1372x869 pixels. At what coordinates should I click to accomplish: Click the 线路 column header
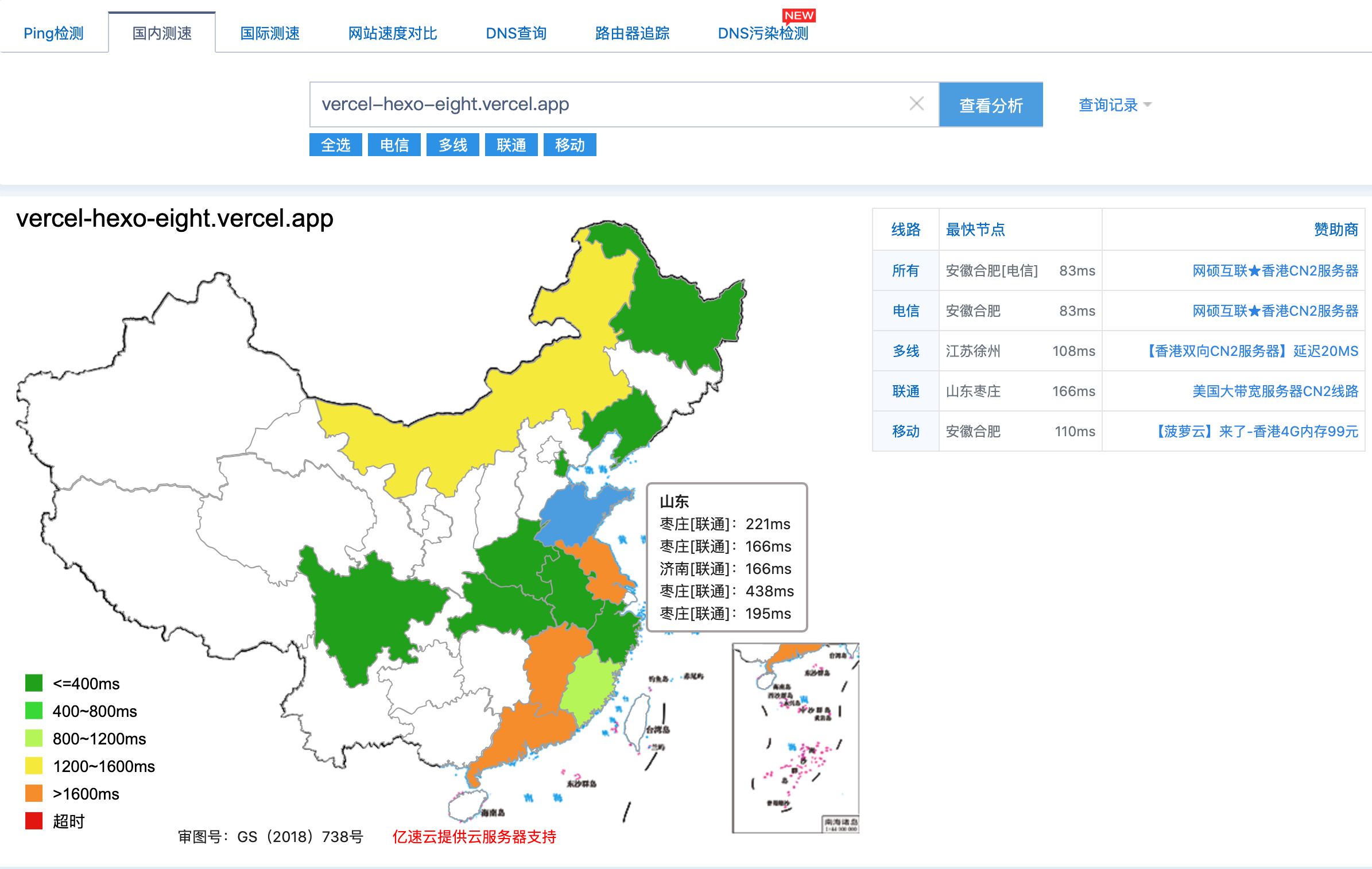click(x=905, y=230)
